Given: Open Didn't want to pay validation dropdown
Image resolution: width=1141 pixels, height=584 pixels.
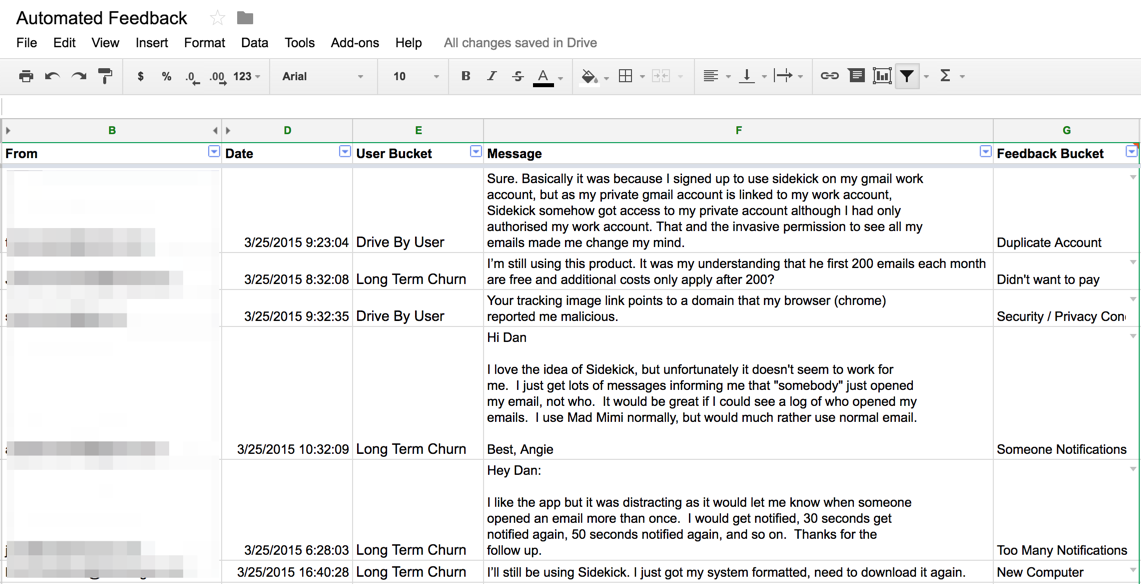Looking at the screenshot, I should click(1132, 262).
